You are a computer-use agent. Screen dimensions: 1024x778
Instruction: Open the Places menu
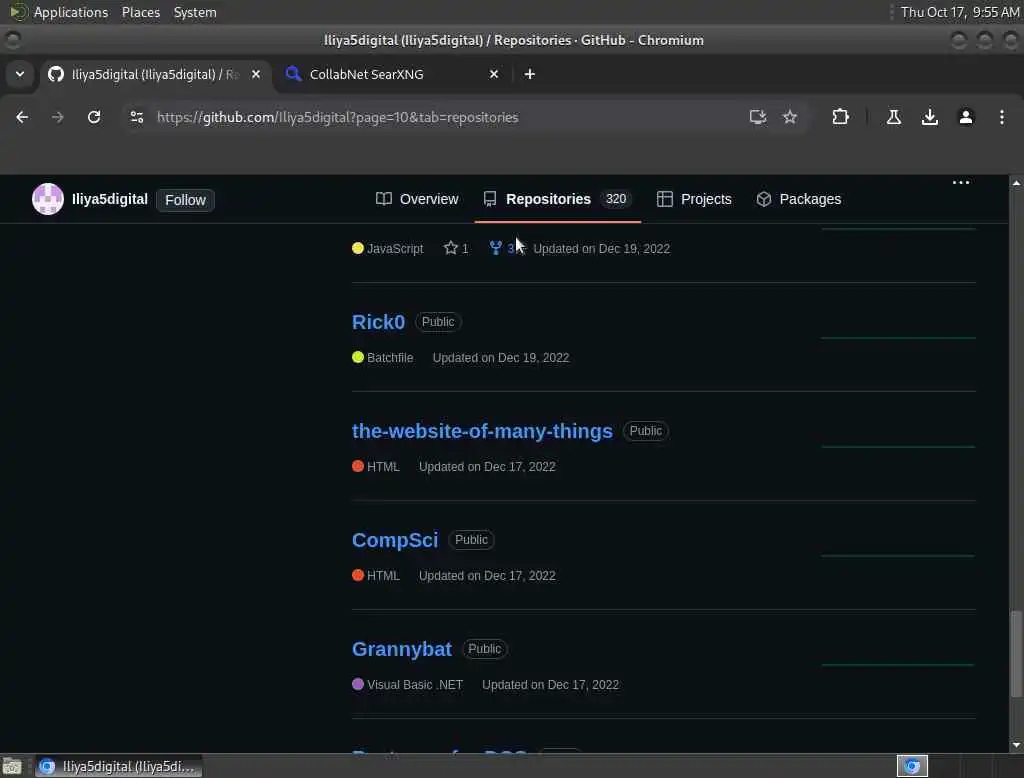click(x=140, y=12)
